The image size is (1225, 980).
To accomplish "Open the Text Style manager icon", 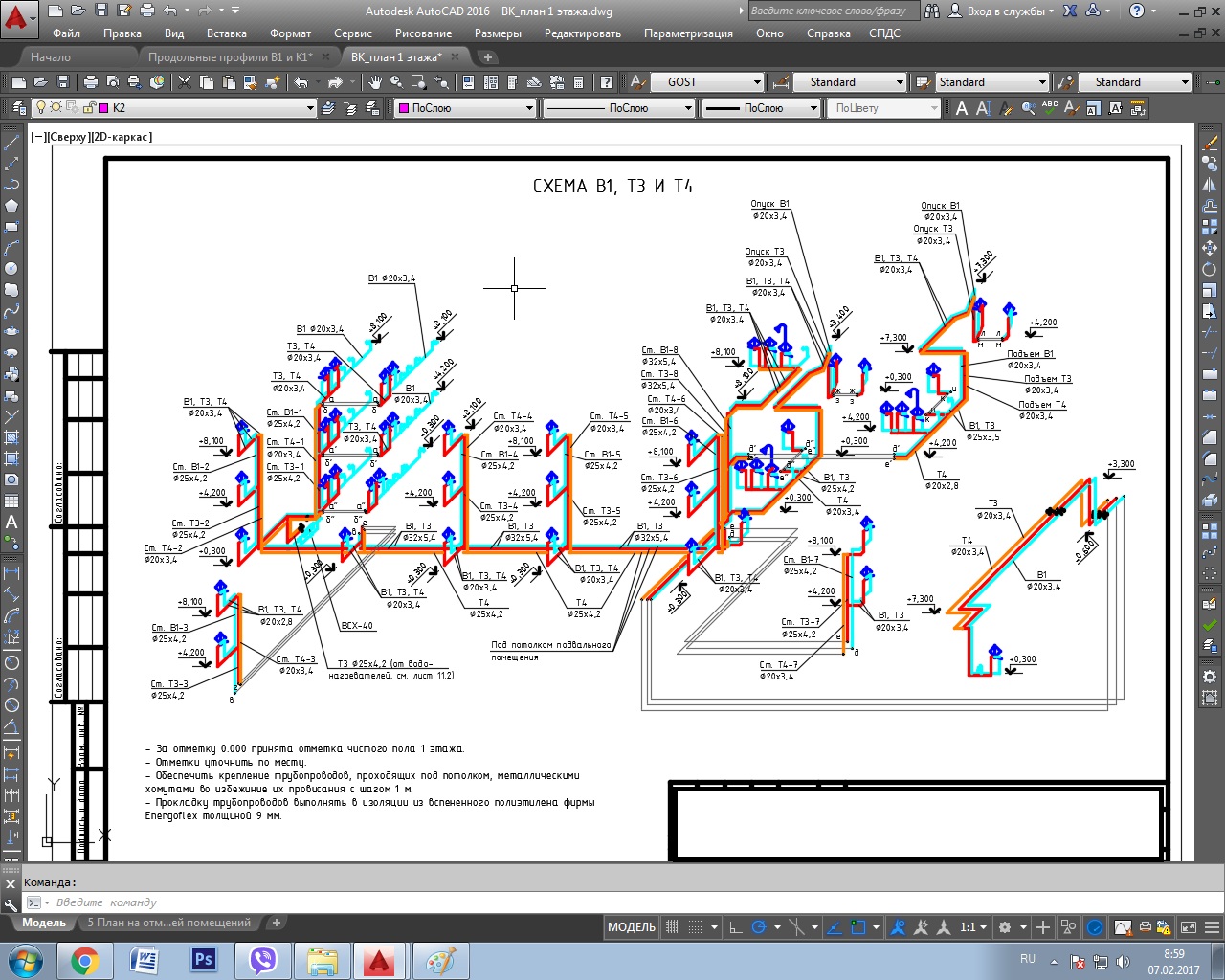I will pos(636,82).
